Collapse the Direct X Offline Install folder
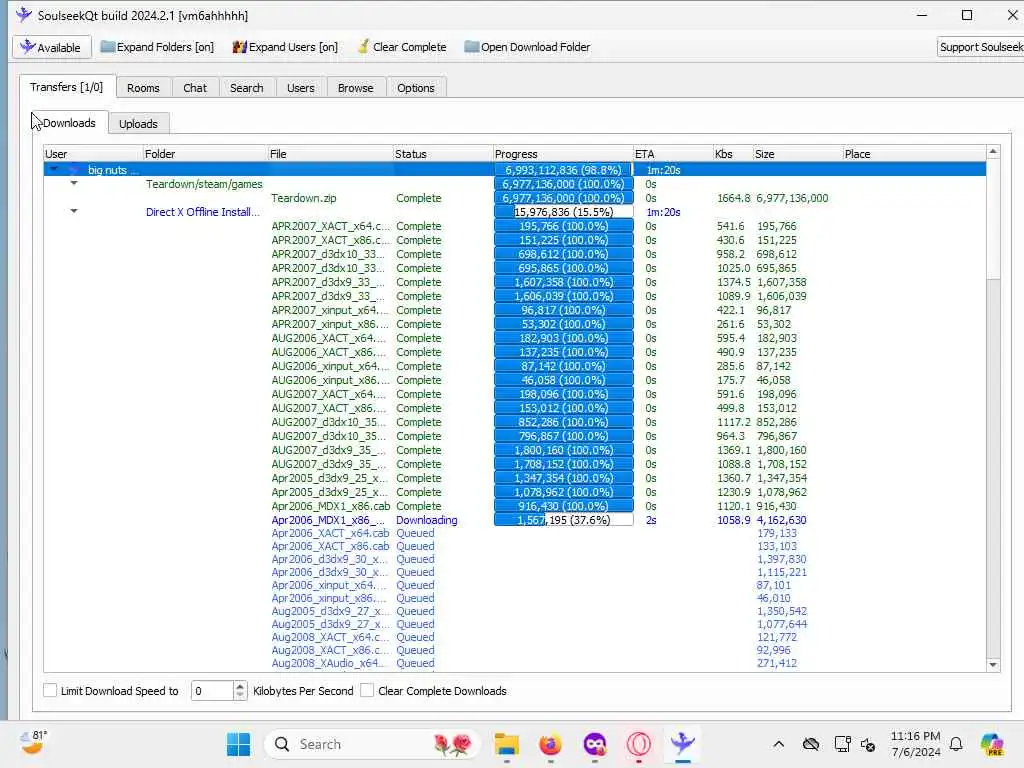The width and height of the screenshot is (1024, 768). (x=74, y=211)
